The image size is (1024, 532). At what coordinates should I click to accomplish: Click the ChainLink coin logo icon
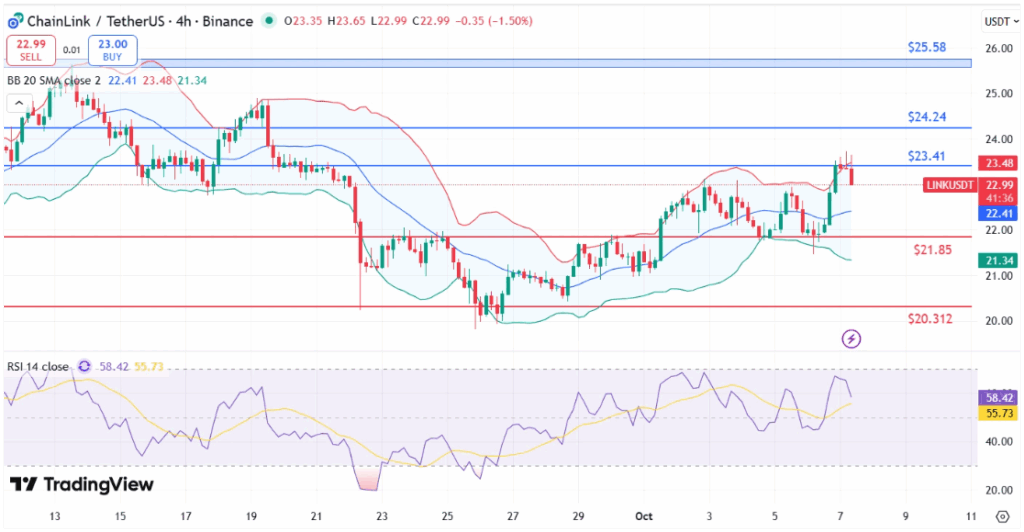click(x=17, y=20)
